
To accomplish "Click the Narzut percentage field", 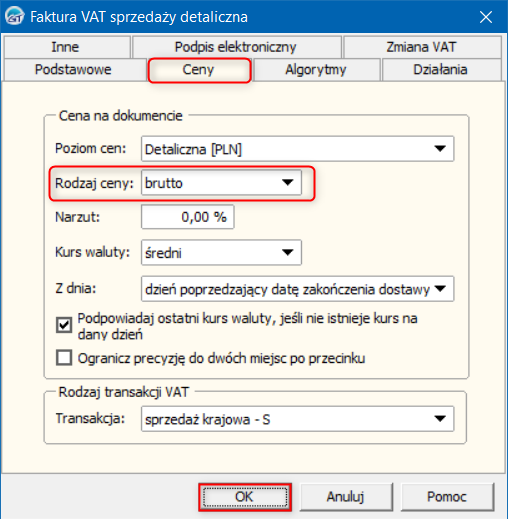I will click(188, 217).
